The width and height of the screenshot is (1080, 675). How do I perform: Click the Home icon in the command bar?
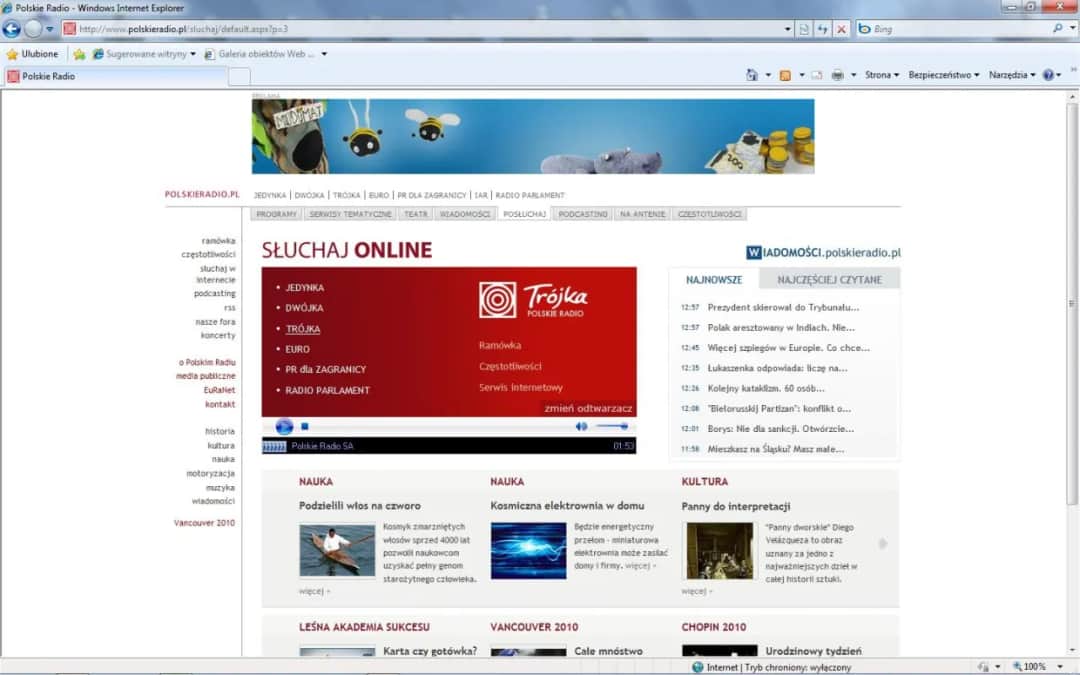point(751,73)
